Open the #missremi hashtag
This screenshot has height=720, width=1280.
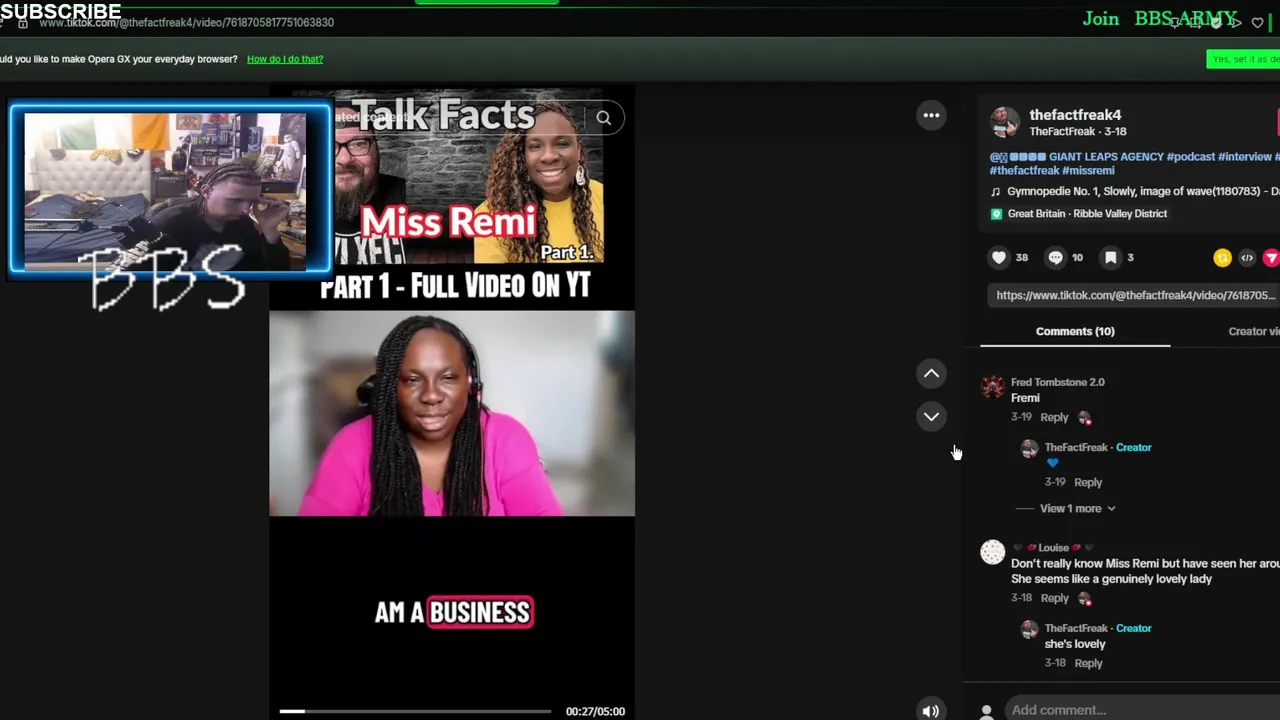1088,171
